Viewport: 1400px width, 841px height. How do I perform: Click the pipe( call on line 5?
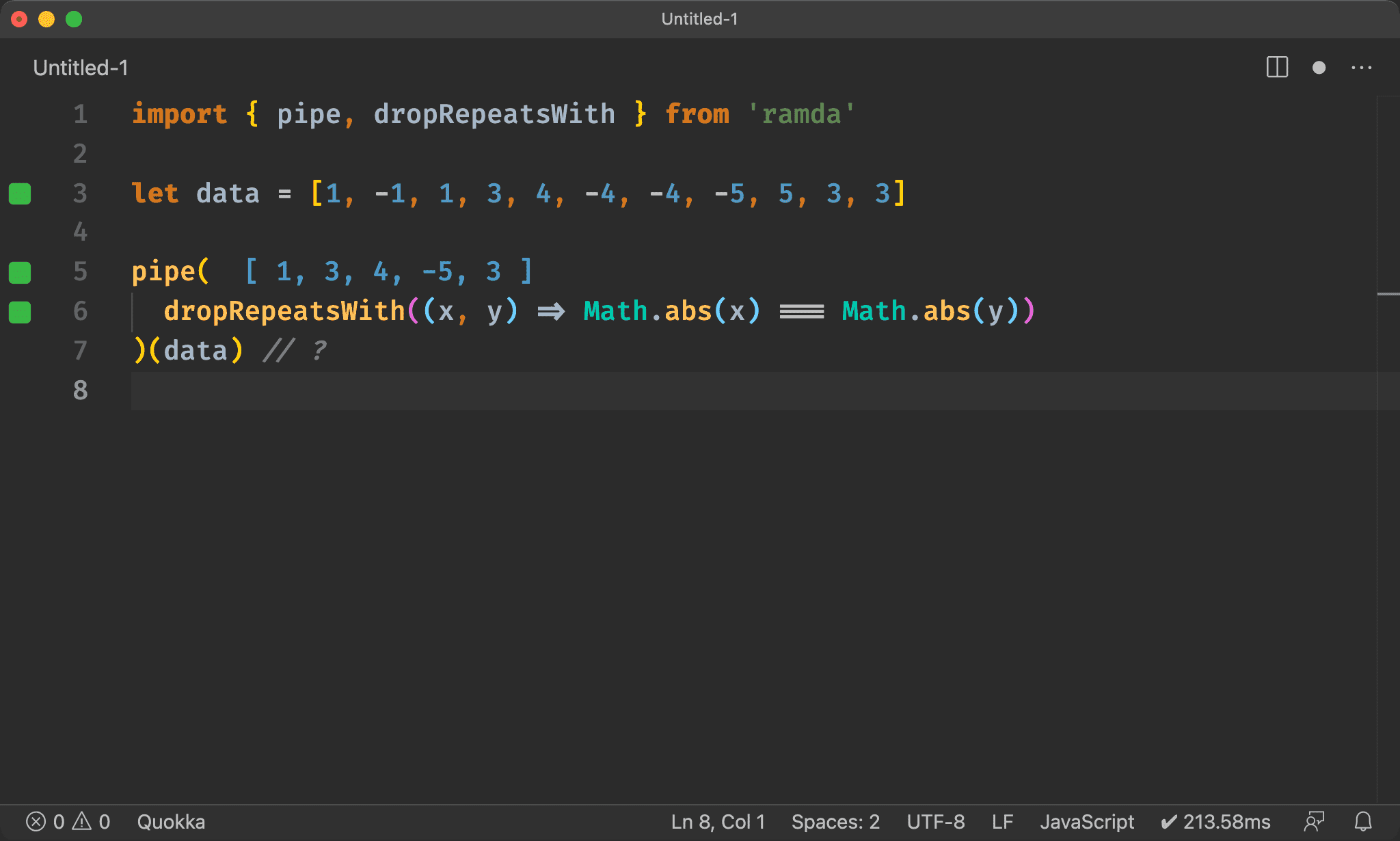pos(170,272)
